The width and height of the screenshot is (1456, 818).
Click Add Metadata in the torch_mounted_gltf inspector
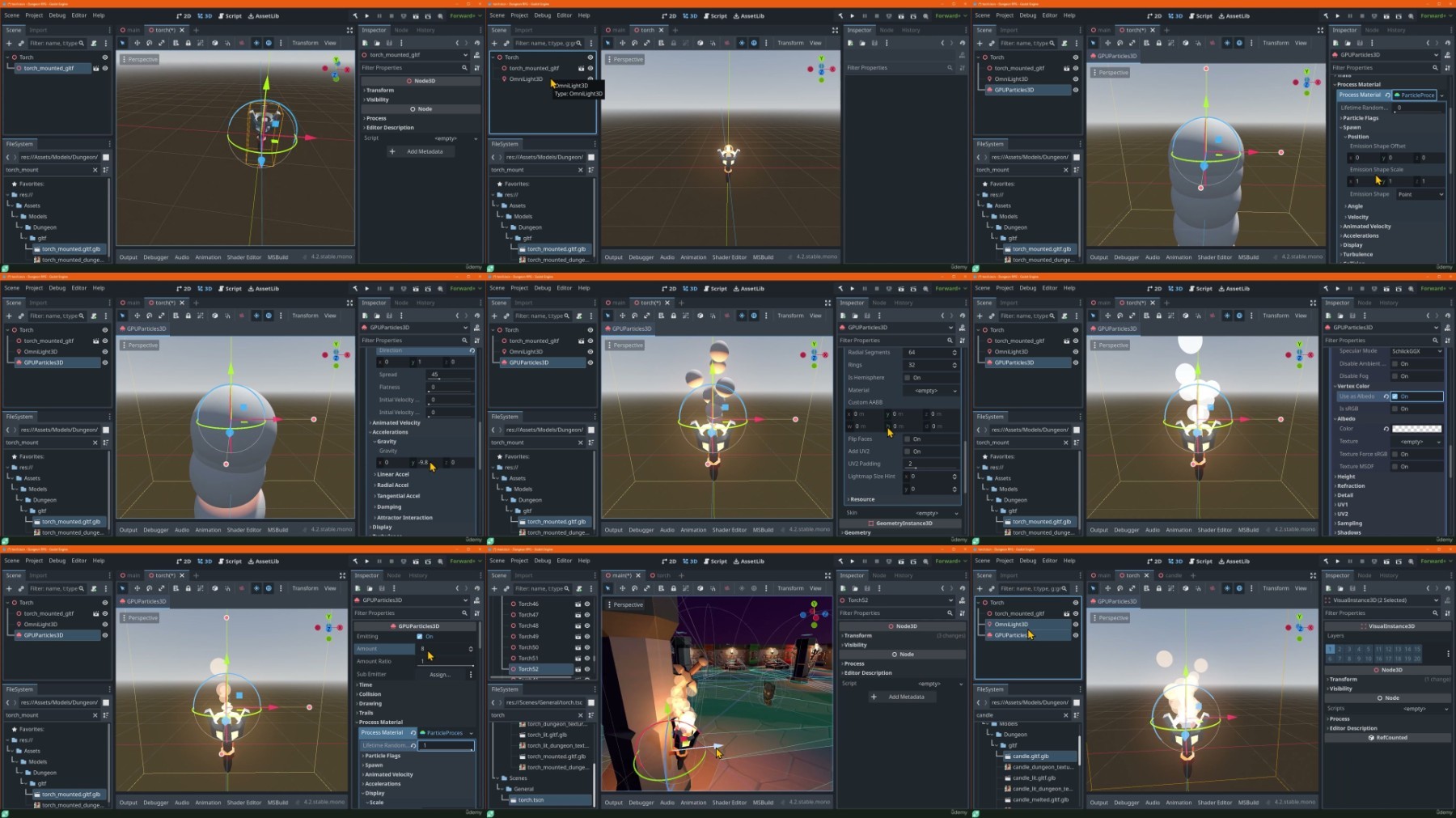point(420,151)
